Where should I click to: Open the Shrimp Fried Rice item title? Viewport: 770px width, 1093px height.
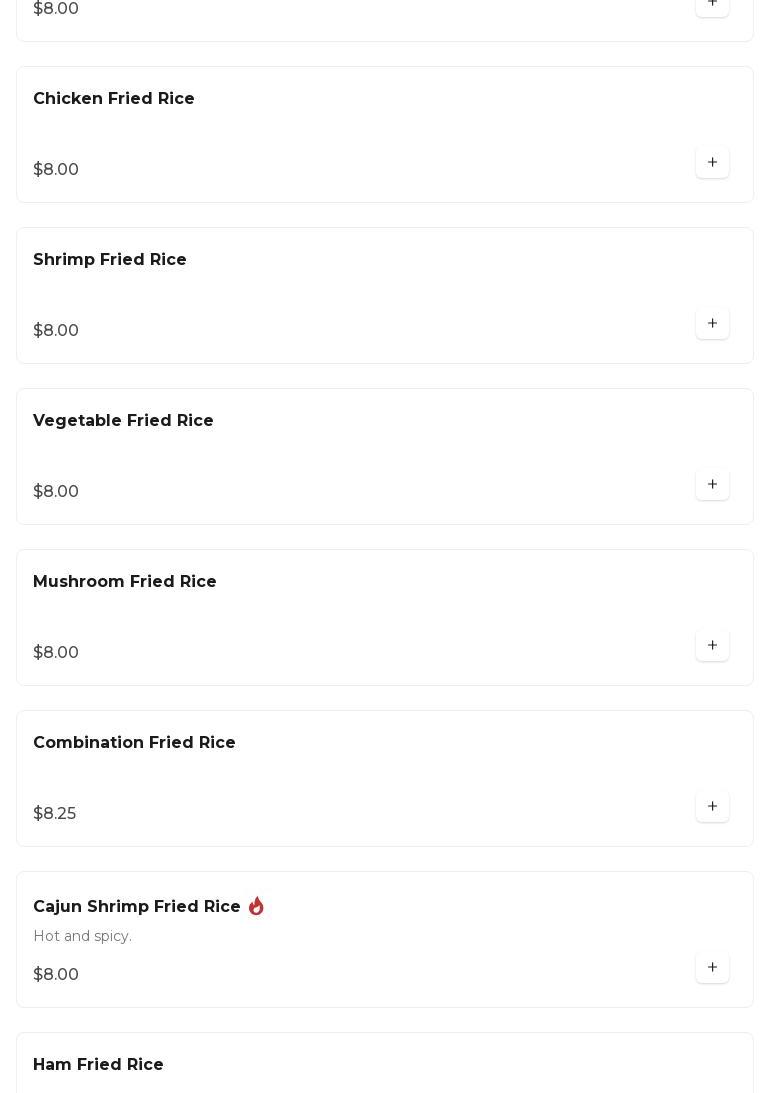click(x=110, y=260)
